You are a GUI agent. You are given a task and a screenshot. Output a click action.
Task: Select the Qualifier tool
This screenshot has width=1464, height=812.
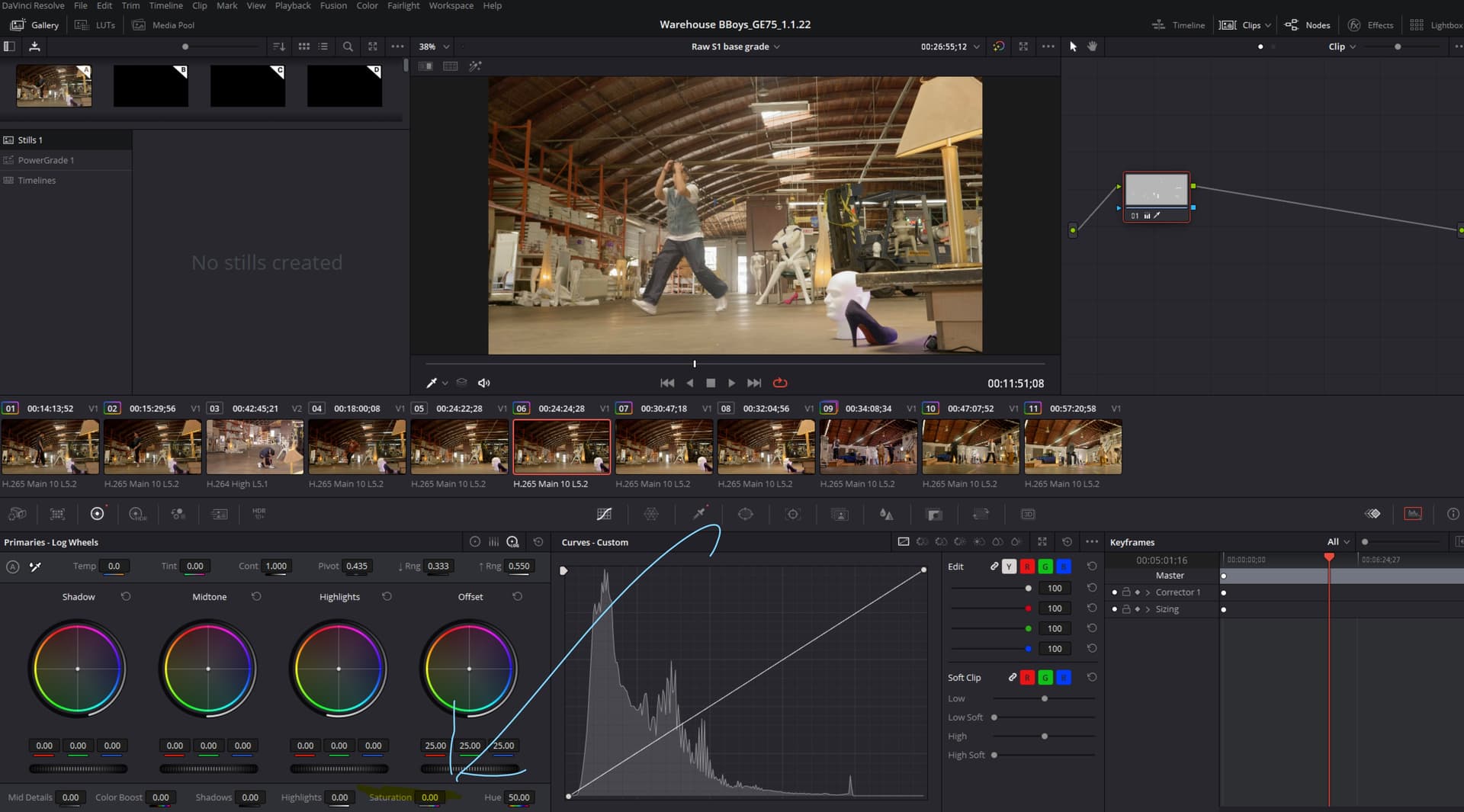[698, 514]
